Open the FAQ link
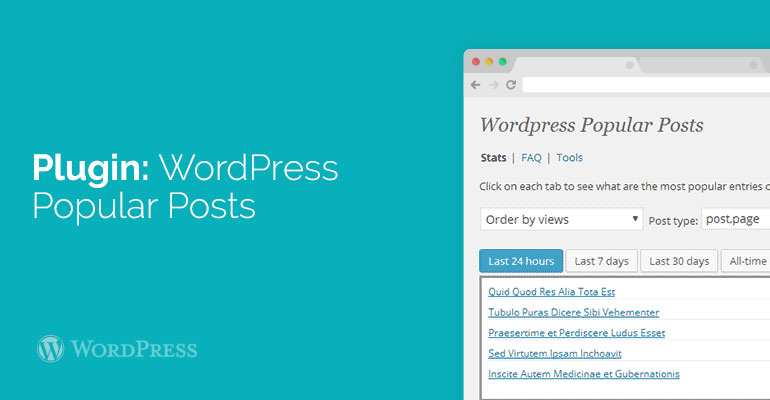The height and width of the screenshot is (400, 770). point(531,158)
